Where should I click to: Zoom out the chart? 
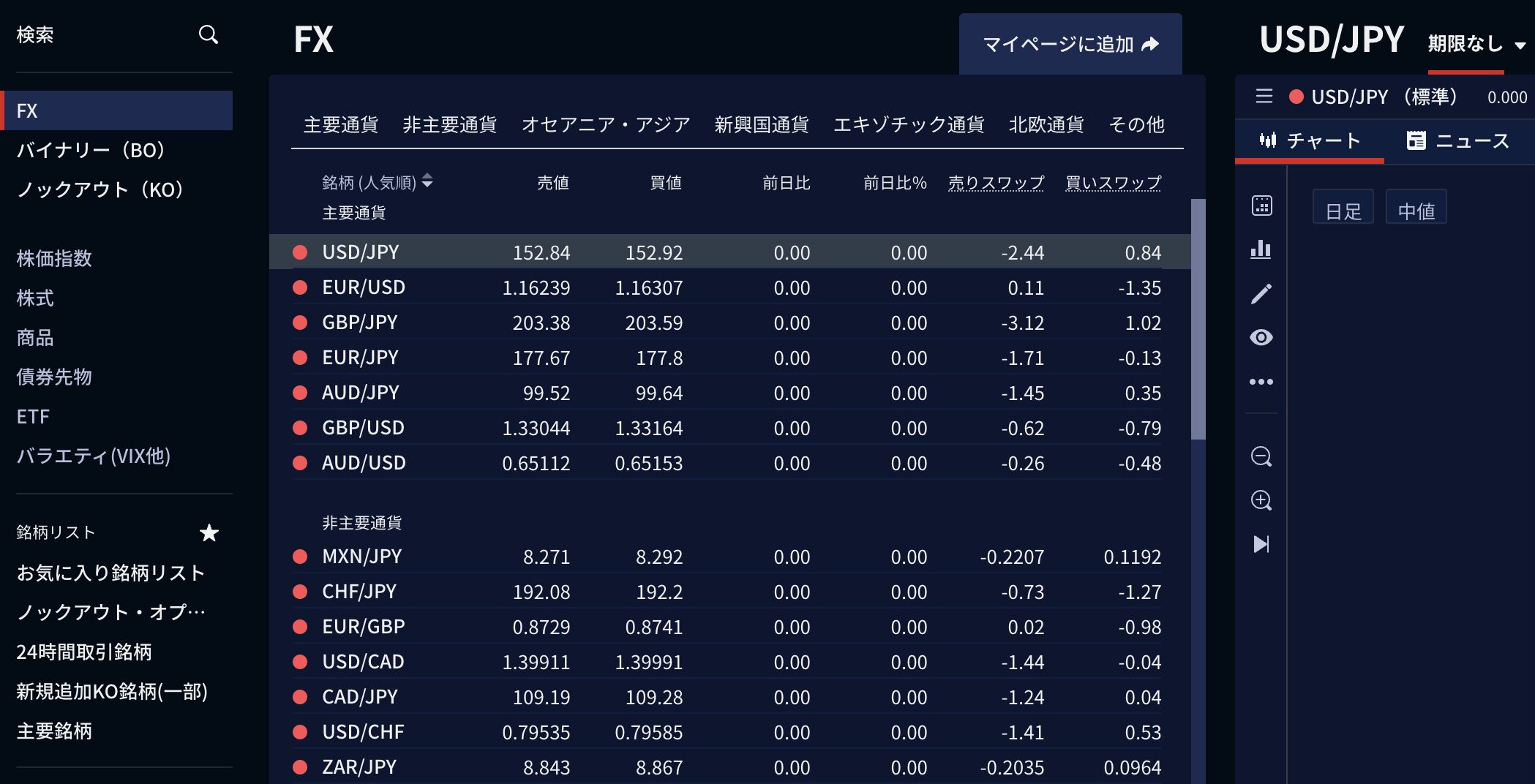pos(1261,457)
